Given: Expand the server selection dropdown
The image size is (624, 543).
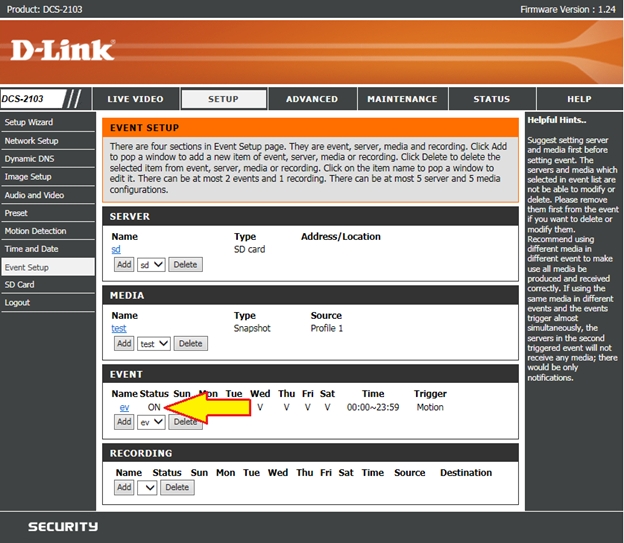Looking at the screenshot, I should 151,265.
